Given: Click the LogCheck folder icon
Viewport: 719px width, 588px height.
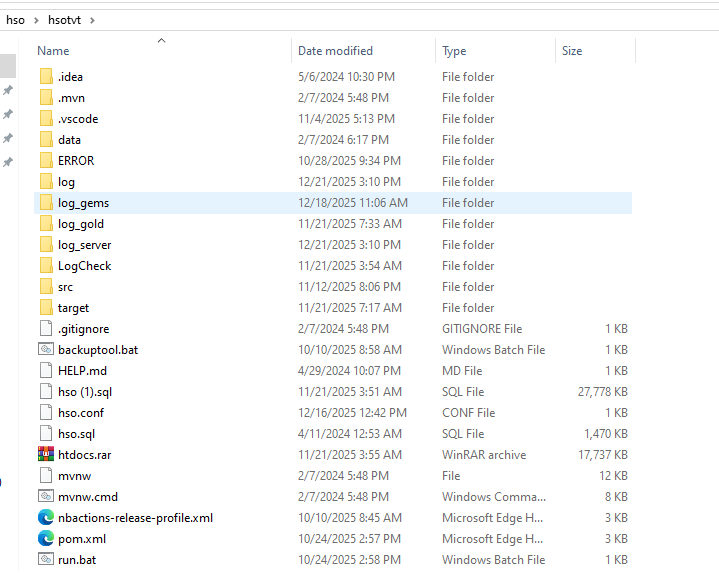Looking at the screenshot, I should [46, 266].
